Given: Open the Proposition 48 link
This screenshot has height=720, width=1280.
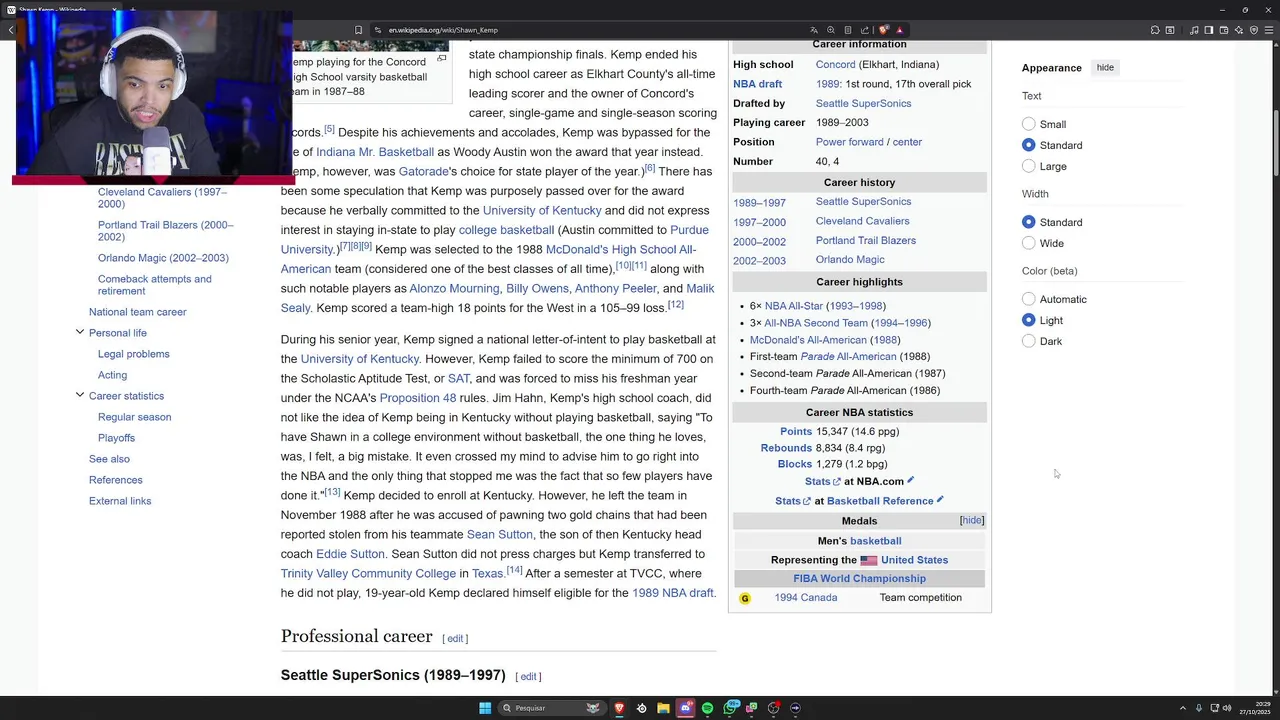Looking at the screenshot, I should pyautogui.click(x=418, y=398).
